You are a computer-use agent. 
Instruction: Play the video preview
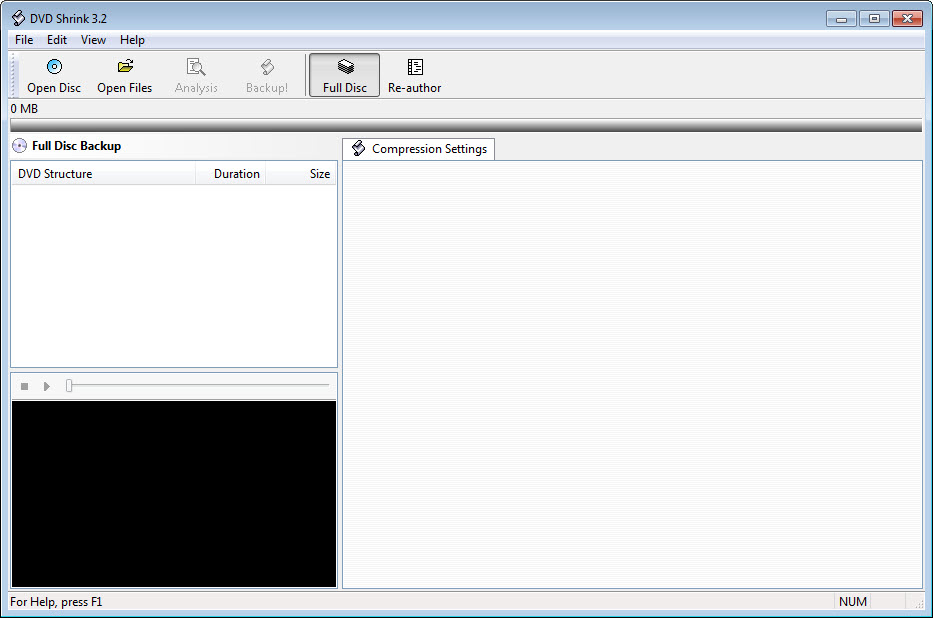(x=46, y=387)
